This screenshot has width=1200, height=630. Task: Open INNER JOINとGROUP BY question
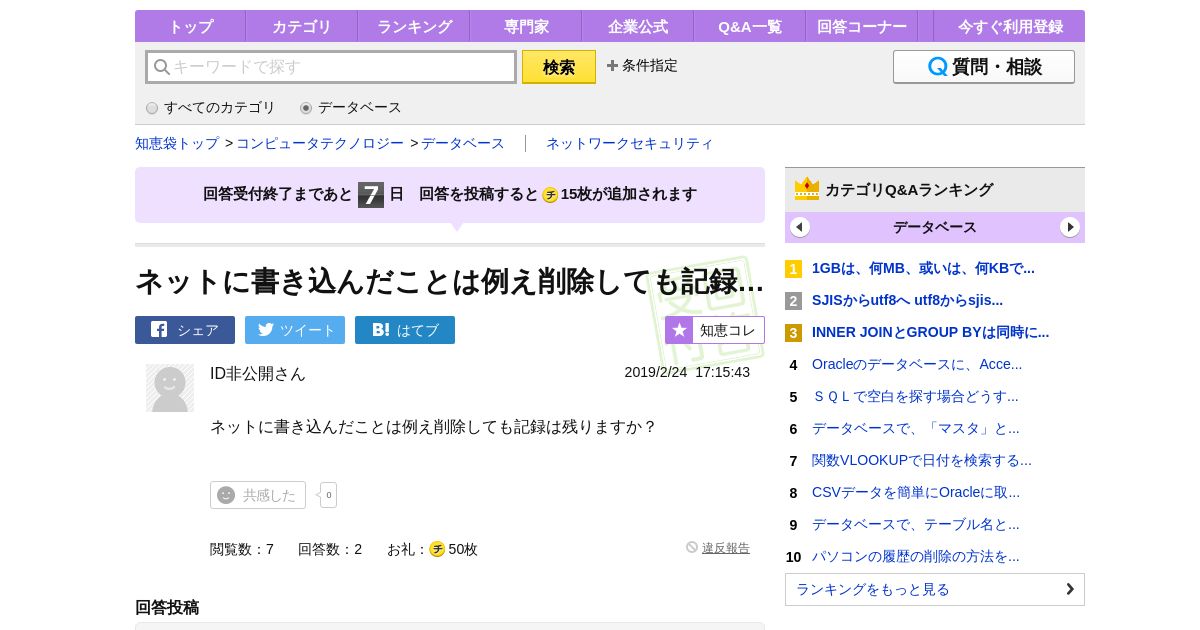point(930,332)
